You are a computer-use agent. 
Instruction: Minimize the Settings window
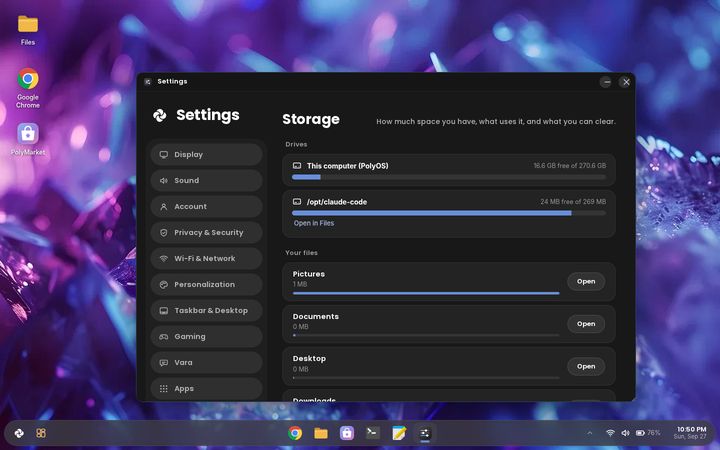(606, 82)
